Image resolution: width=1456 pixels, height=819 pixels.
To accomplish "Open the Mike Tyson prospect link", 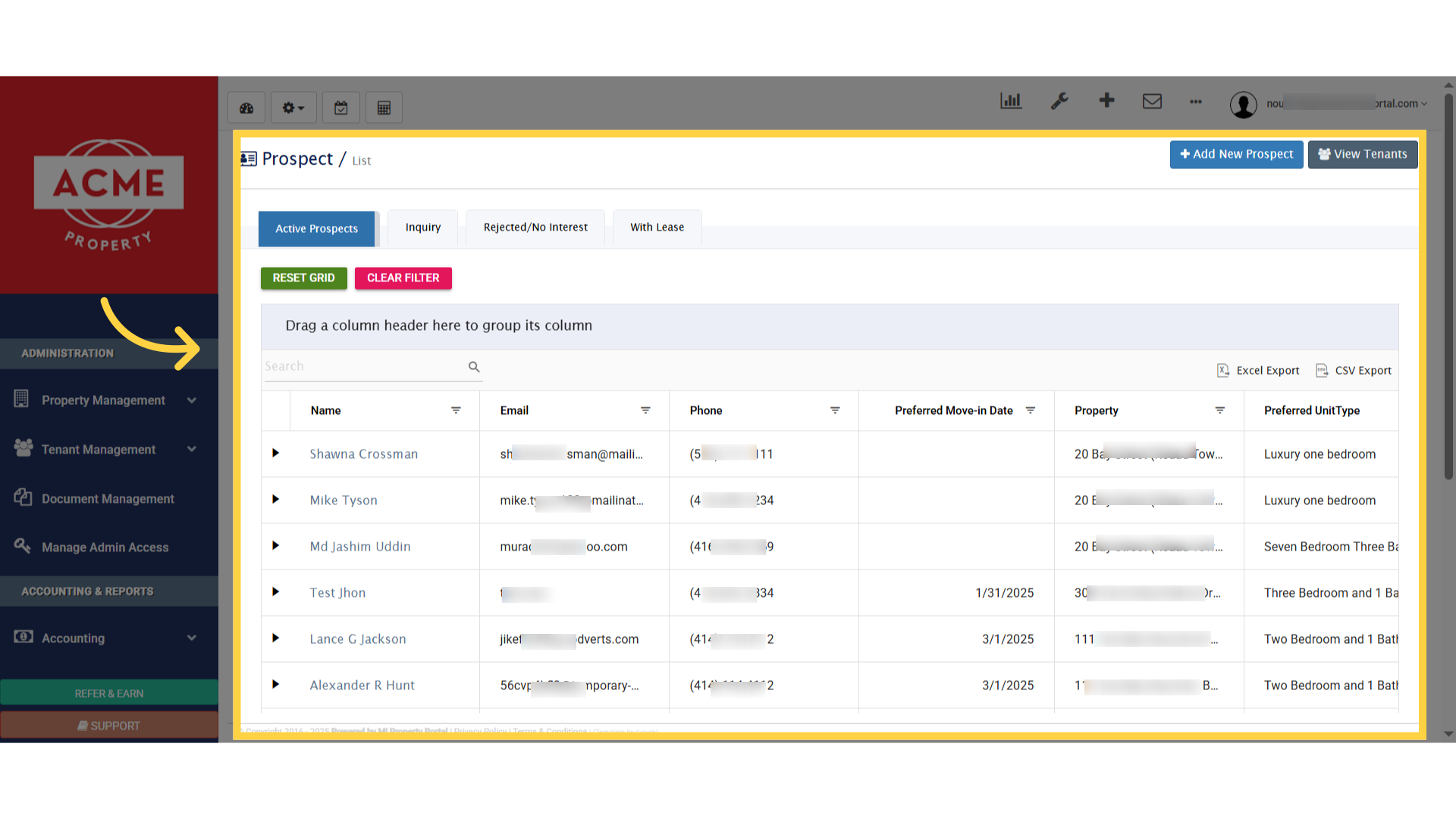I will [x=344, y=500].
